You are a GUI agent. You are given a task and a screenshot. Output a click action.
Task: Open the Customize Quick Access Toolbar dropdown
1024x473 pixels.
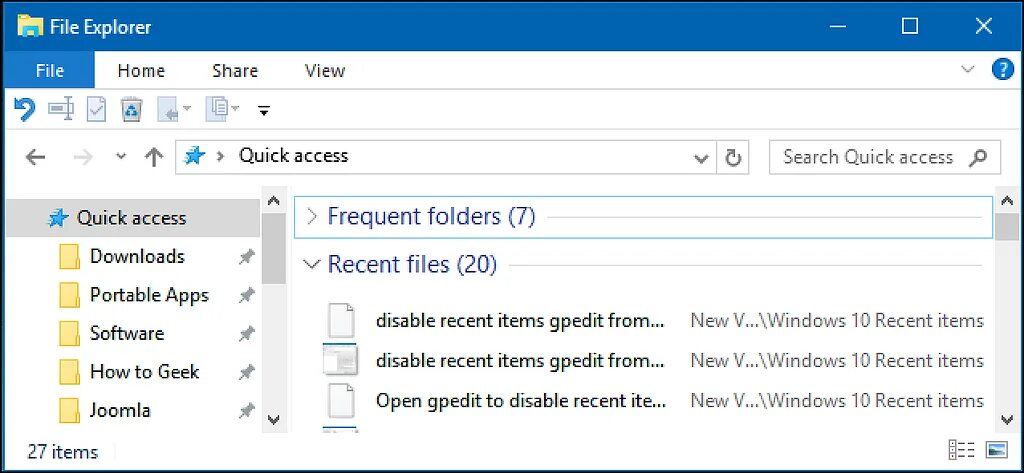click(264, 109)
